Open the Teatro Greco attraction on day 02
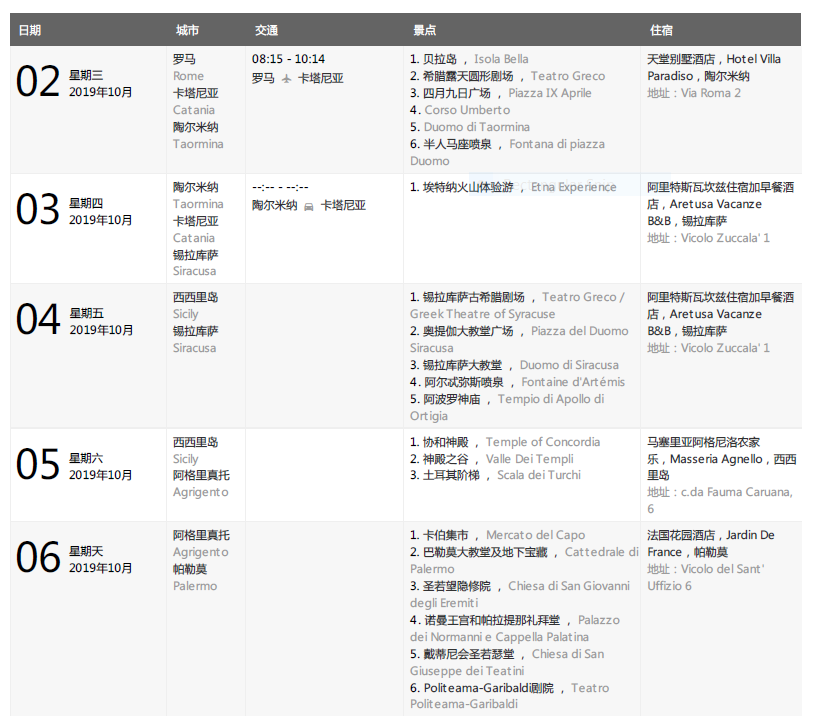The width and height of the screenshot is (814, 716). coord(567,76)
